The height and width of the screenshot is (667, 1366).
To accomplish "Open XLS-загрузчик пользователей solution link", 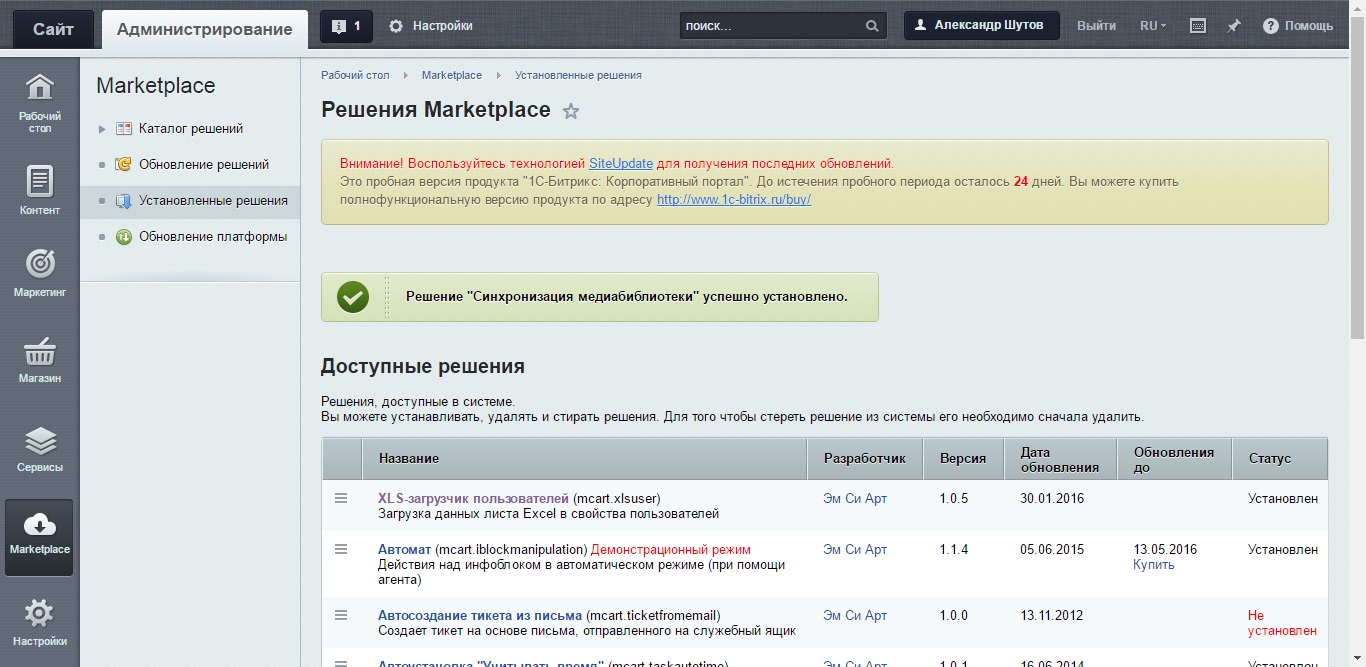I will 473,498.
